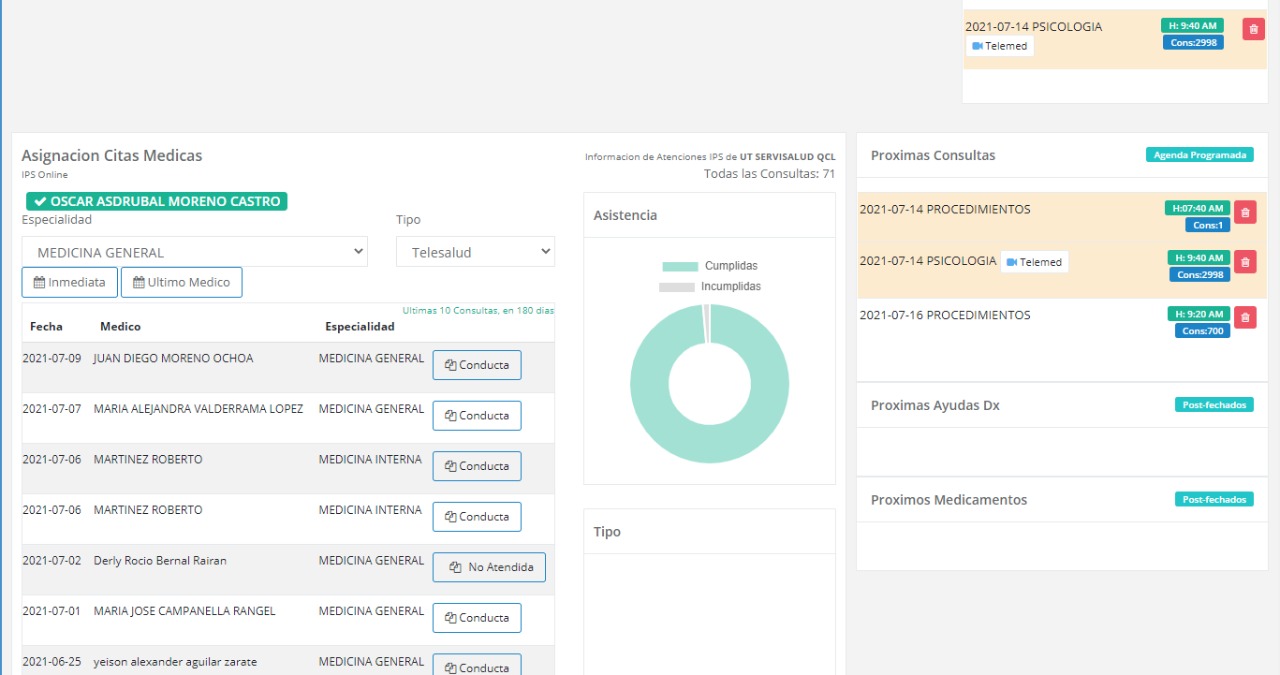Click the Proximas Ayudas Dx heading
Screen dimensions: 1280x675
click(x=935, y=405)
